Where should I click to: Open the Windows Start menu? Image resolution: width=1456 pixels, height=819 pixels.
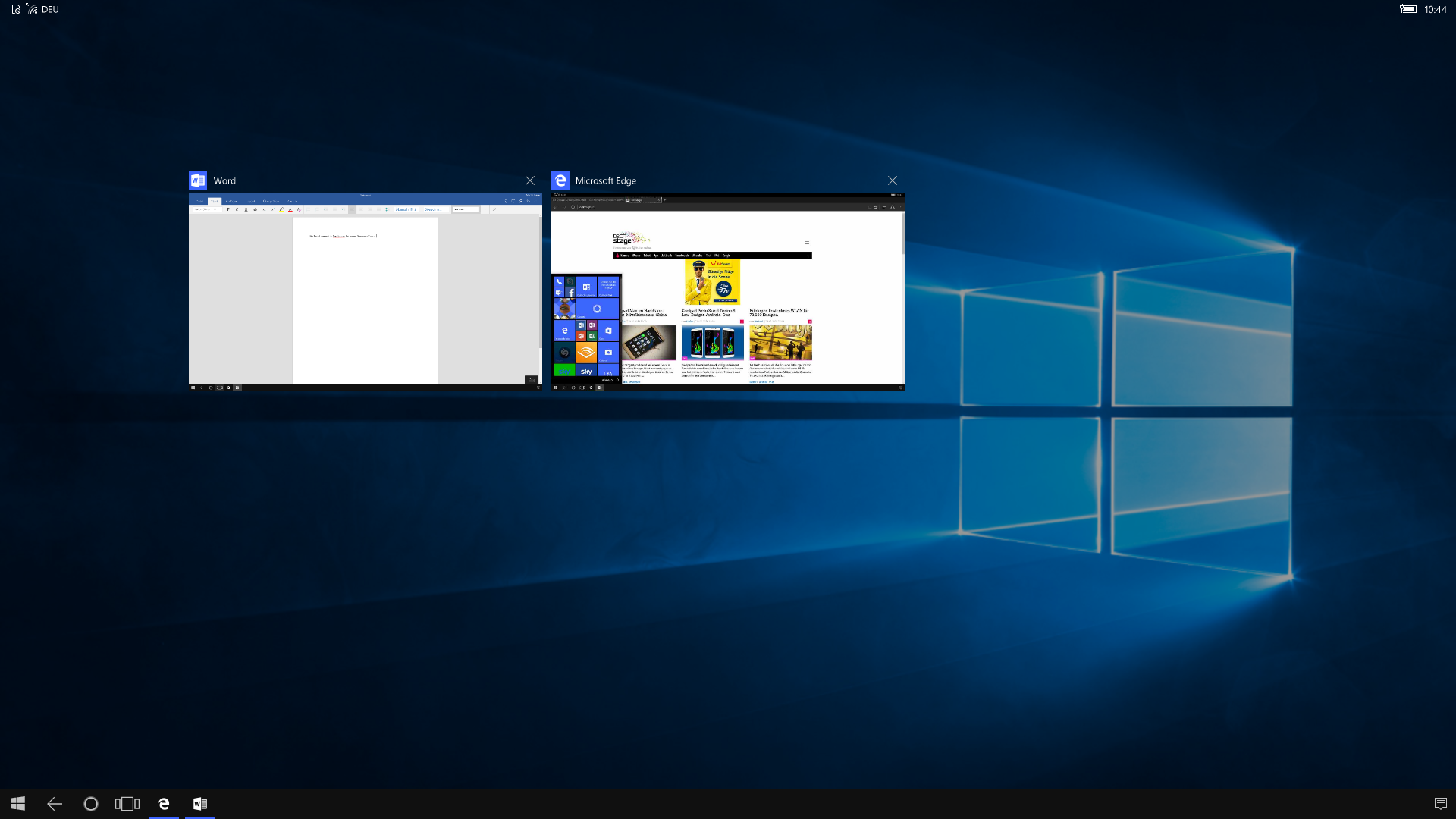coord(18,803)
